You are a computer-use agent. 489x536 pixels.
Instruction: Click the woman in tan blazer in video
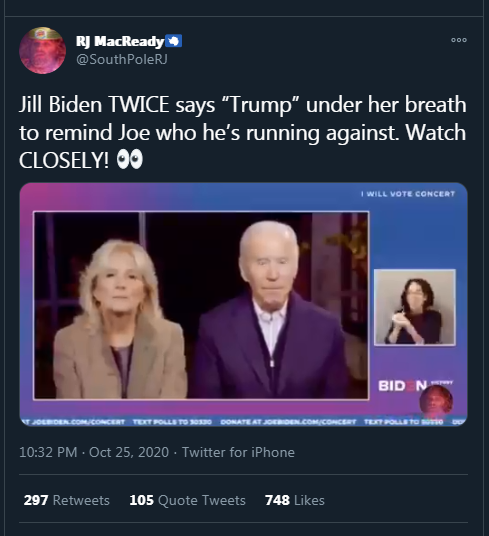pos(118,320)
